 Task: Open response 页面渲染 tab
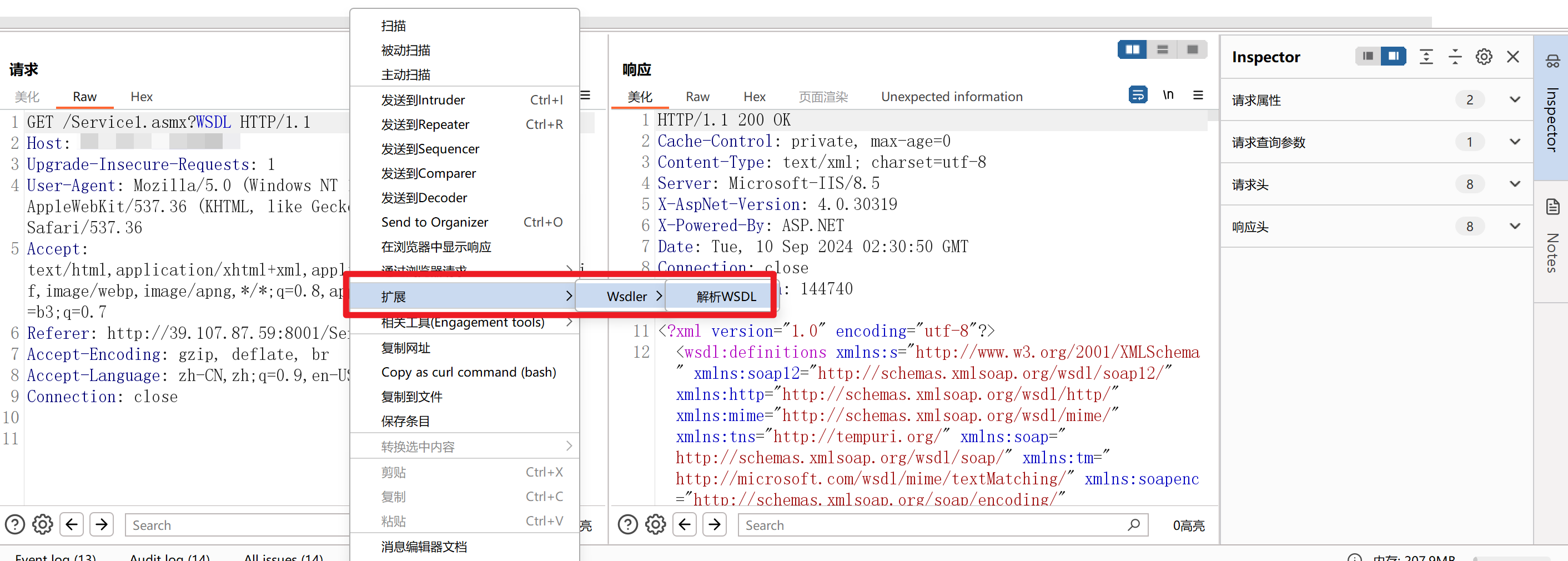click(x=823, y=96)
